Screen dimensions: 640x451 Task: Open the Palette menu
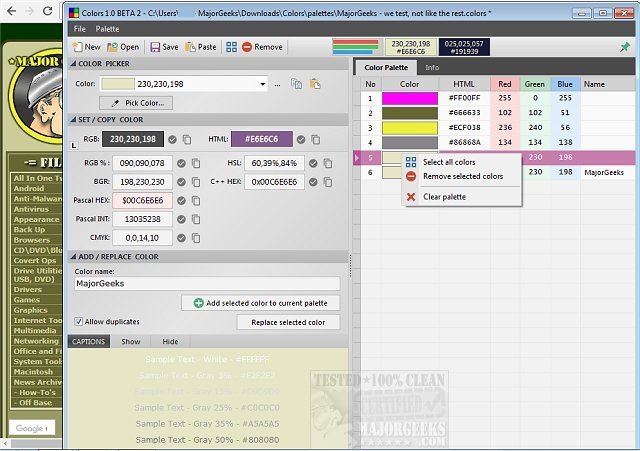[107, 29]
